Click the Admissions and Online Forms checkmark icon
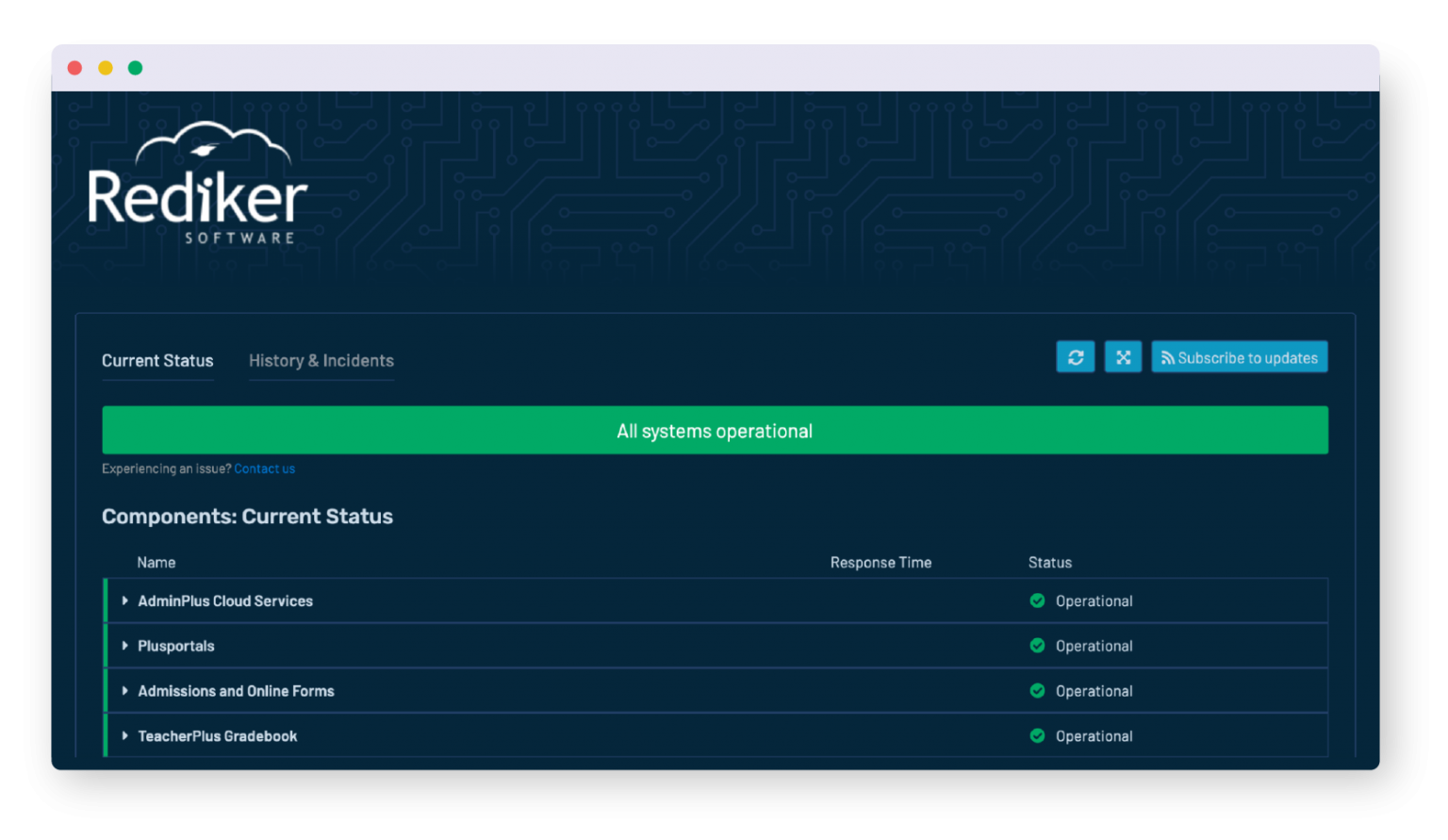The width and height of the screenshot is (1448, 840). point(1037,691)
